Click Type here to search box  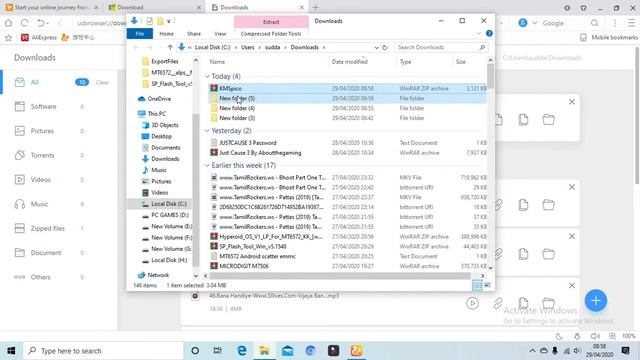(x=103, y=351)
